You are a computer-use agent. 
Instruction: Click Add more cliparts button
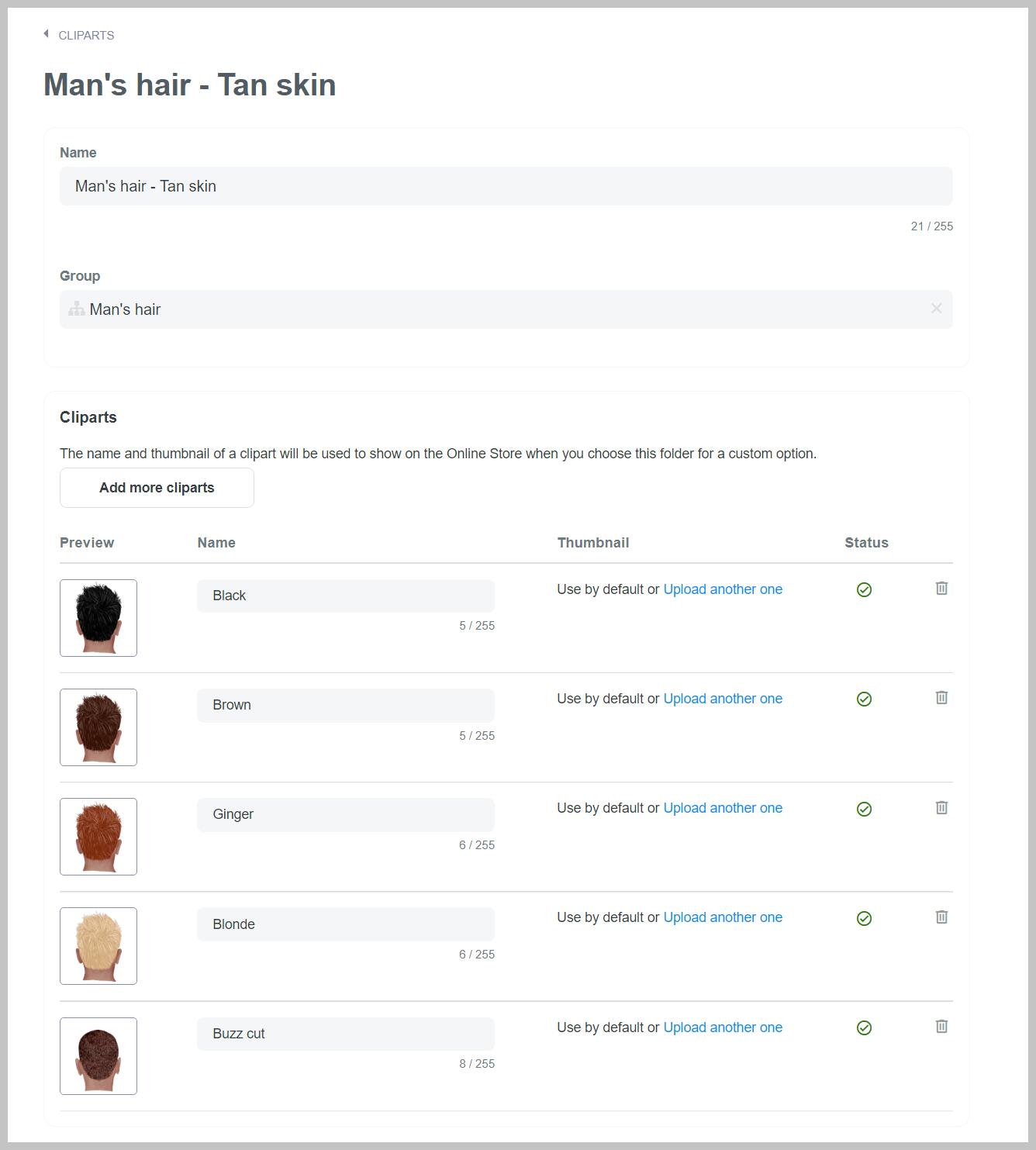[x=157, y=488]
